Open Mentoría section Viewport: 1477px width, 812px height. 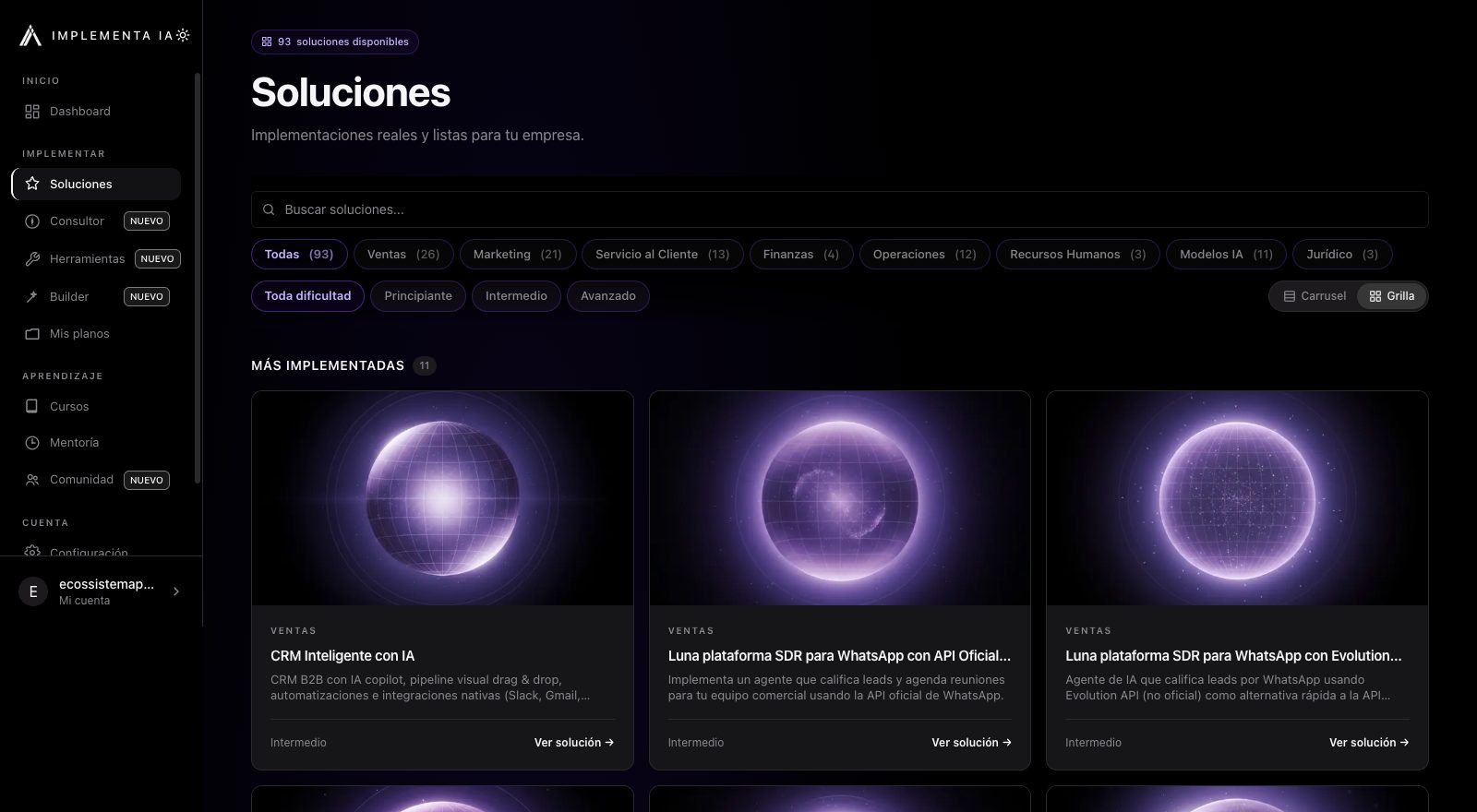pos(96,443)
